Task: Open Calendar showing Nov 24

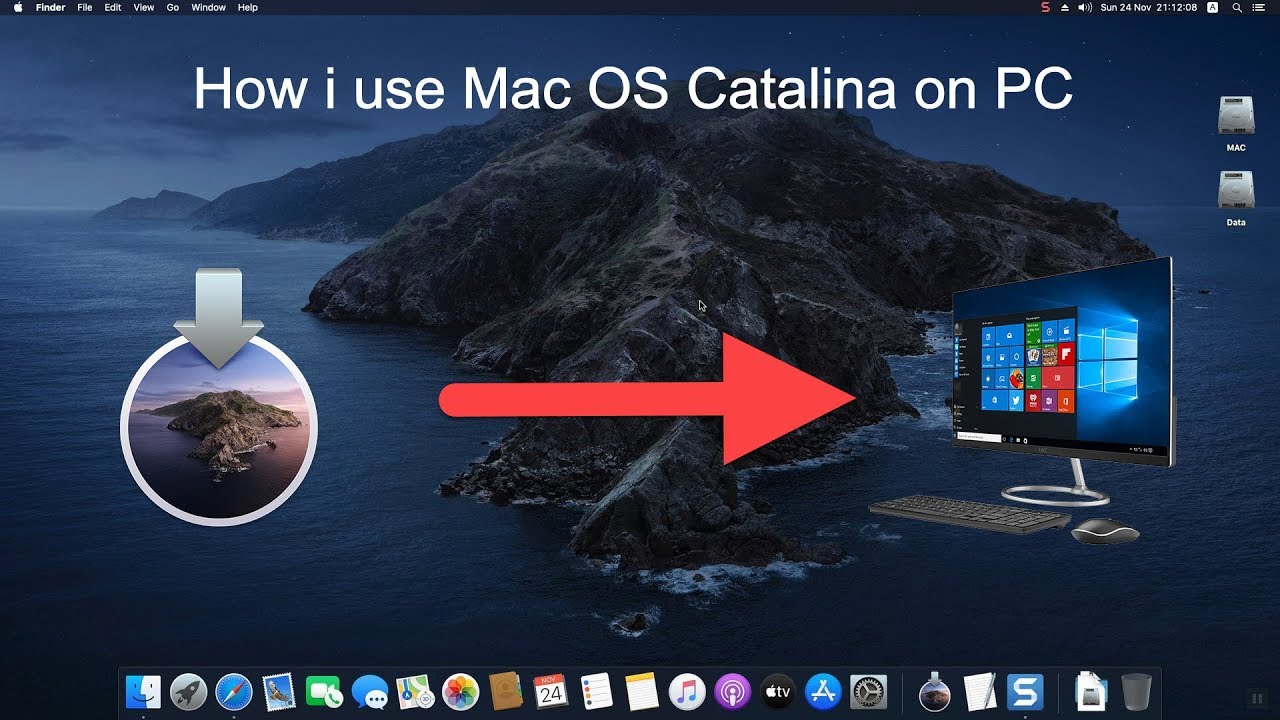Action: pyautogui.click(x=551, y=691)
